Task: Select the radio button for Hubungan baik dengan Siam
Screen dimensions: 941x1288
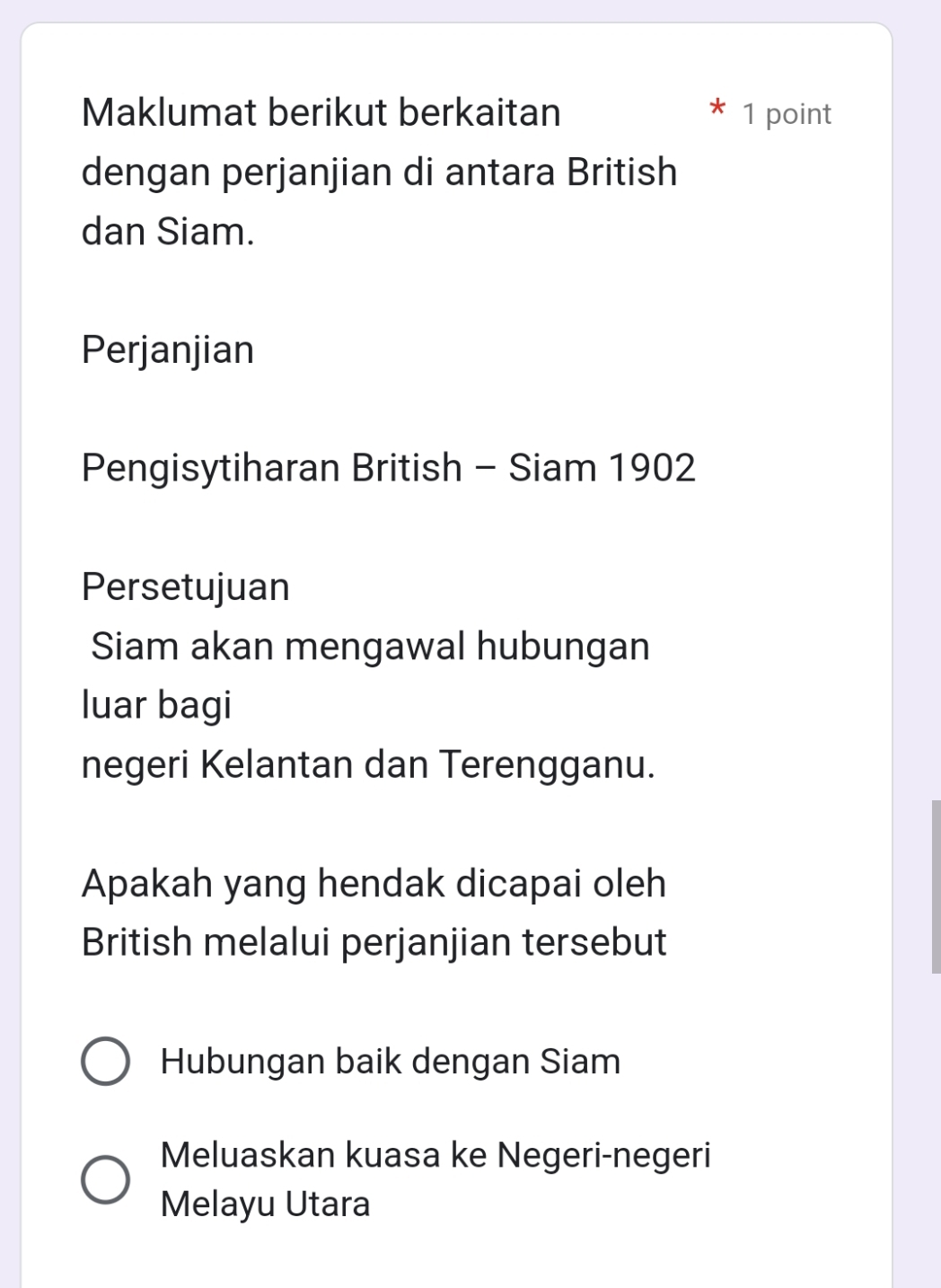Action: coord(105,1062)
